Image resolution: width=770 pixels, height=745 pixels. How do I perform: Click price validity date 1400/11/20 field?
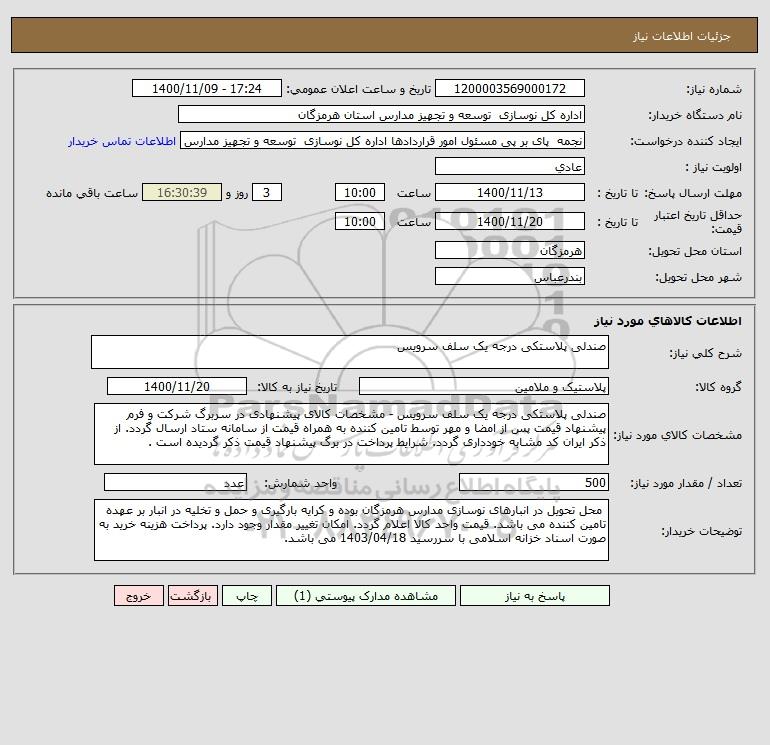click(510, 221)
